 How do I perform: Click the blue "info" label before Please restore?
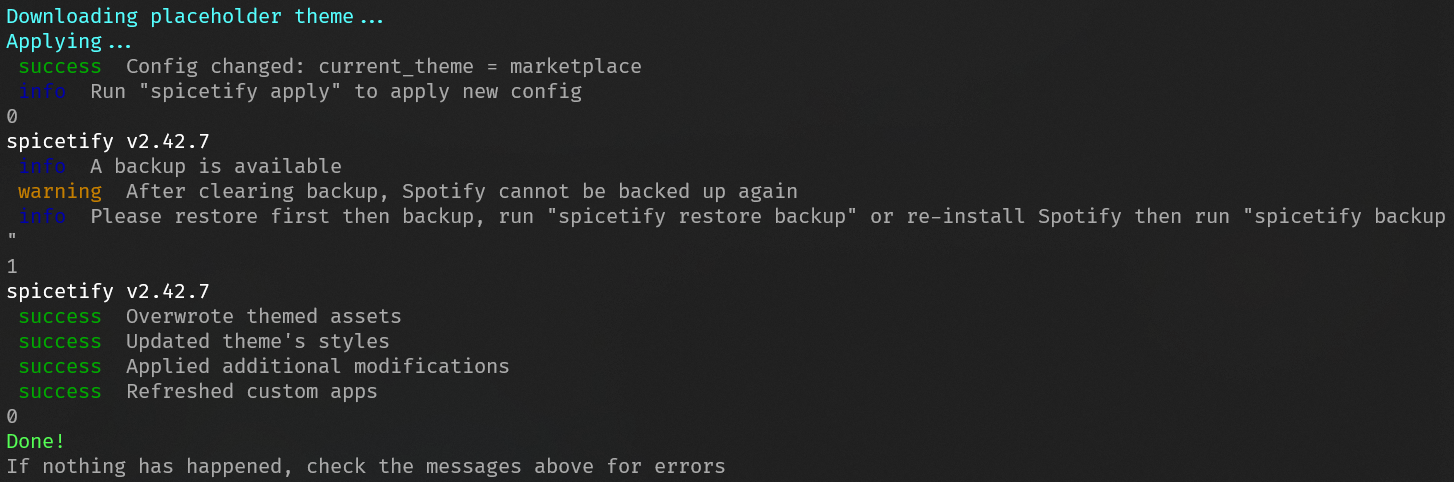[42, 217]
